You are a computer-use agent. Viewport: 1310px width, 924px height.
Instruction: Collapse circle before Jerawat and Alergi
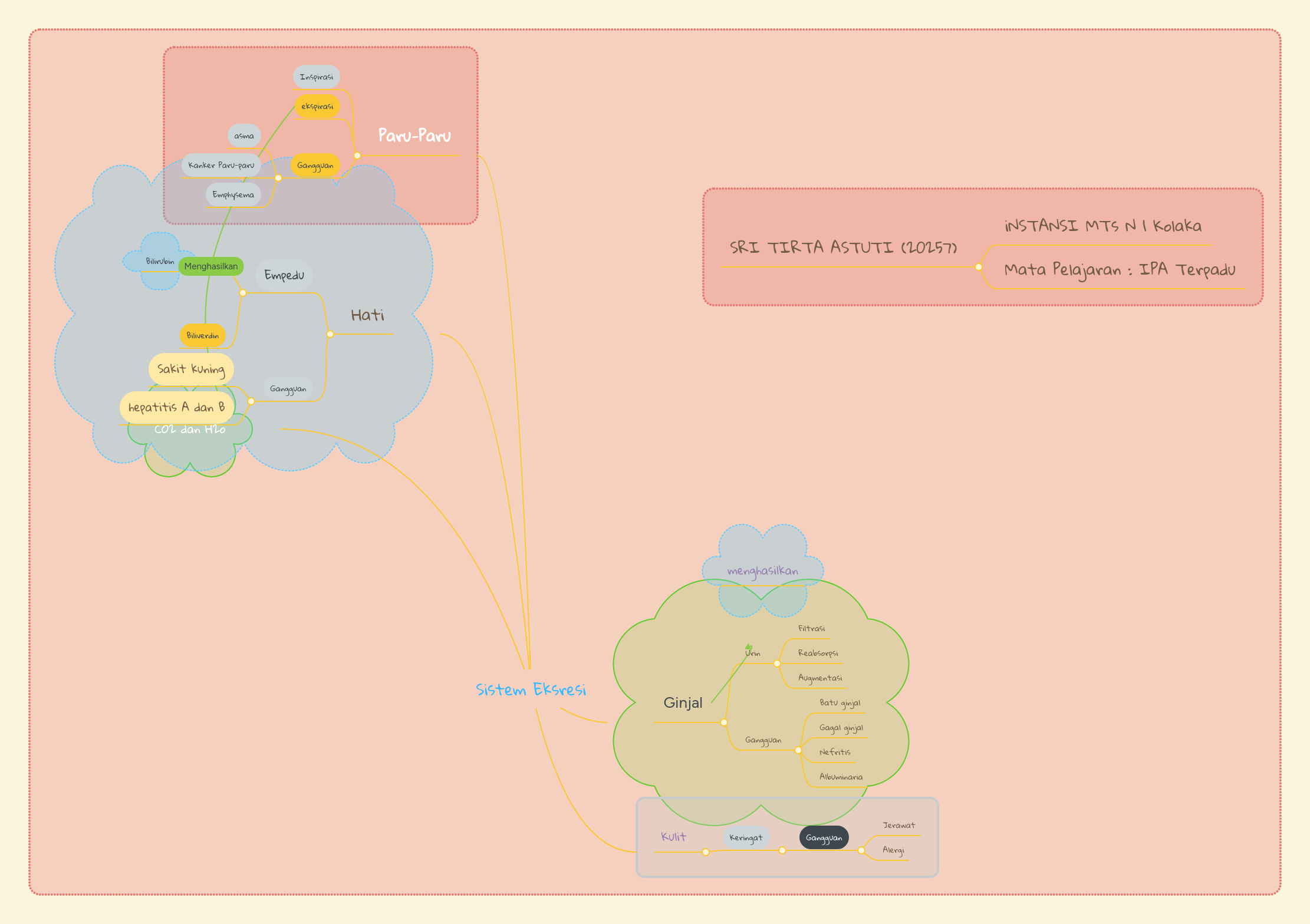861,850
